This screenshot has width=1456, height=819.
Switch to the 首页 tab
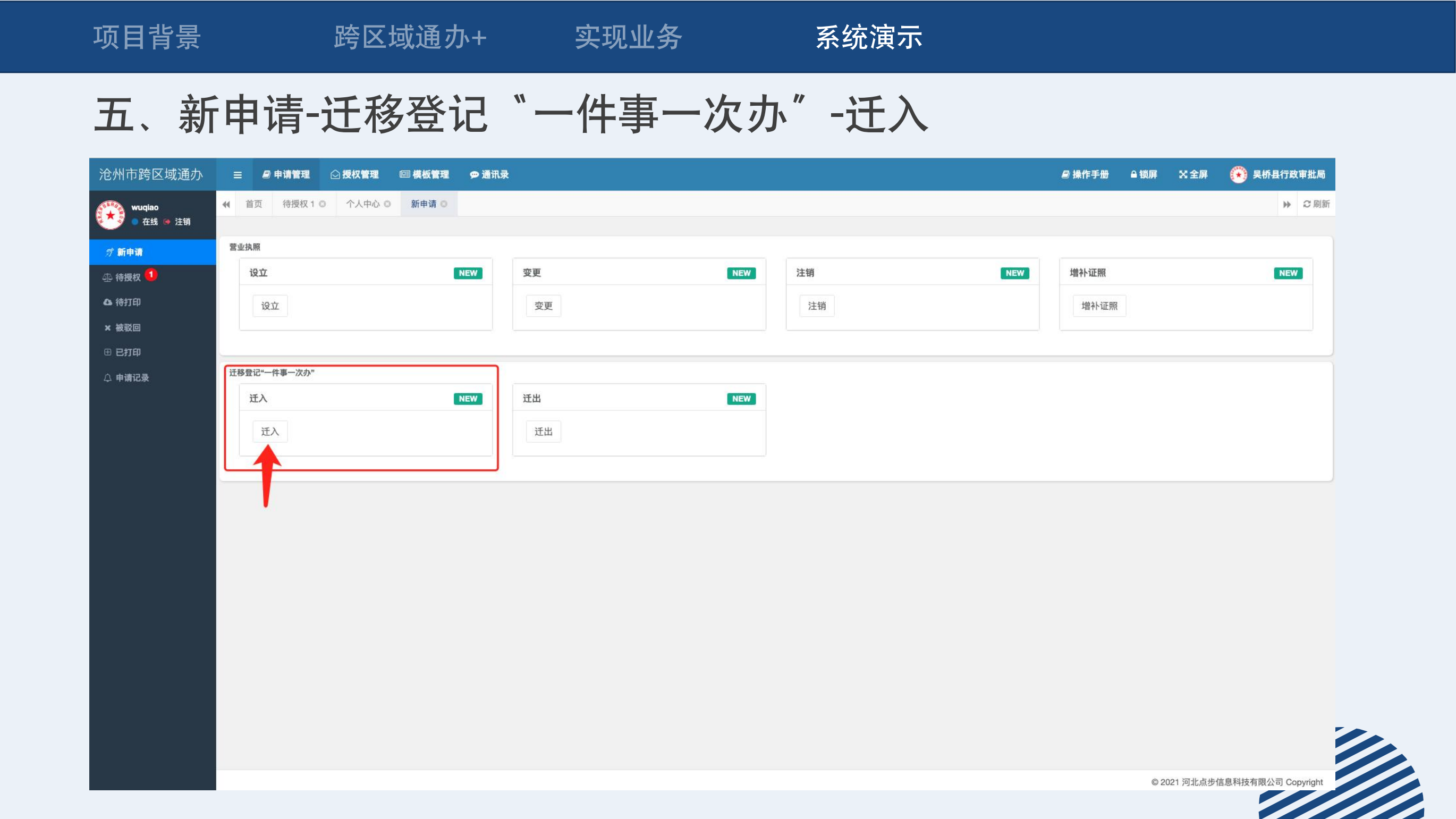(254, 204)
